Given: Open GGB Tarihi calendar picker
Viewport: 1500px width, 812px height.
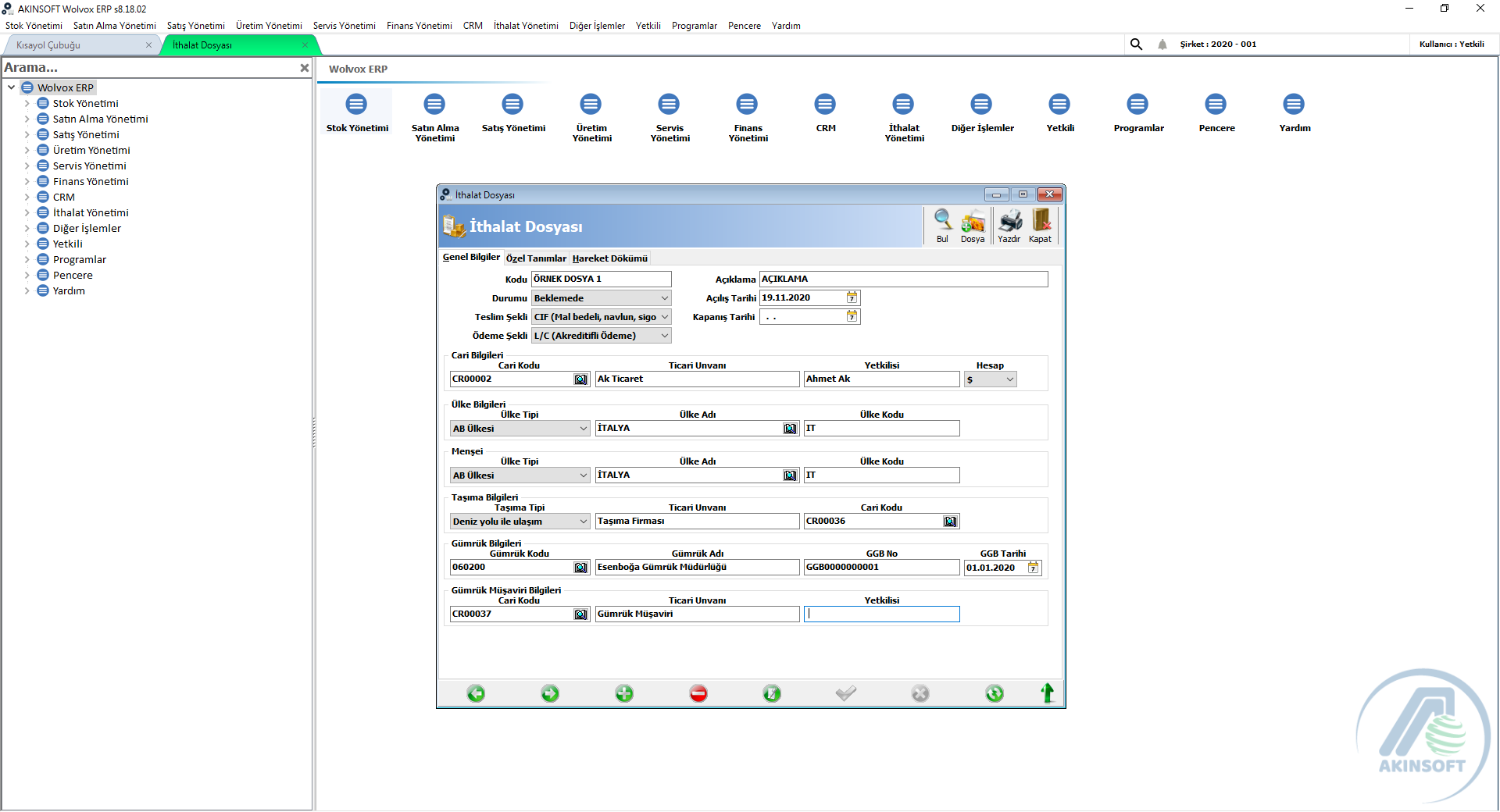Looking at the screenshot, I should tap(1034, 568).
